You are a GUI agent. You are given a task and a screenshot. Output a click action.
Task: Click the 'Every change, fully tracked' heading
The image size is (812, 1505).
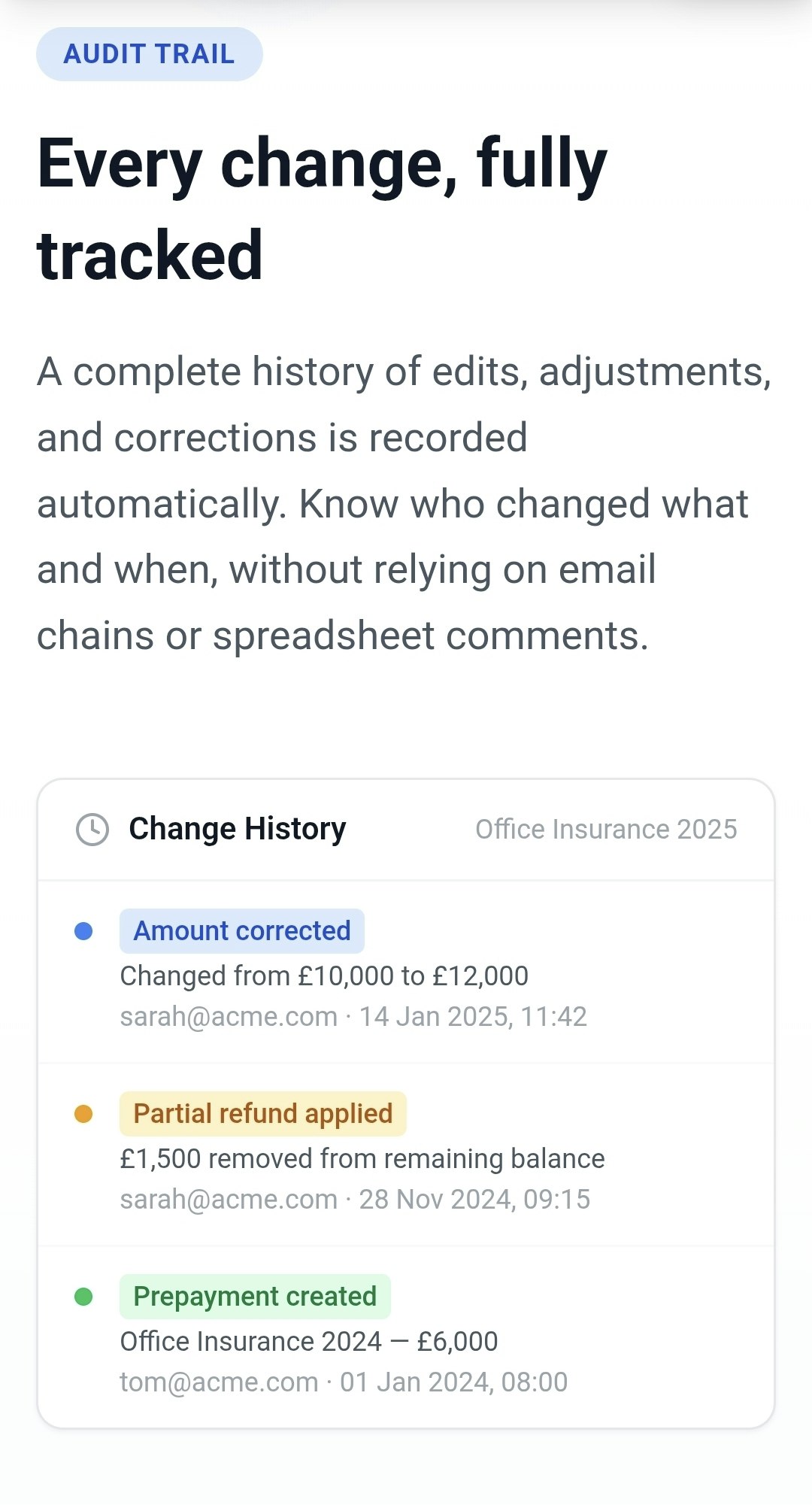(x=322, y=208)
